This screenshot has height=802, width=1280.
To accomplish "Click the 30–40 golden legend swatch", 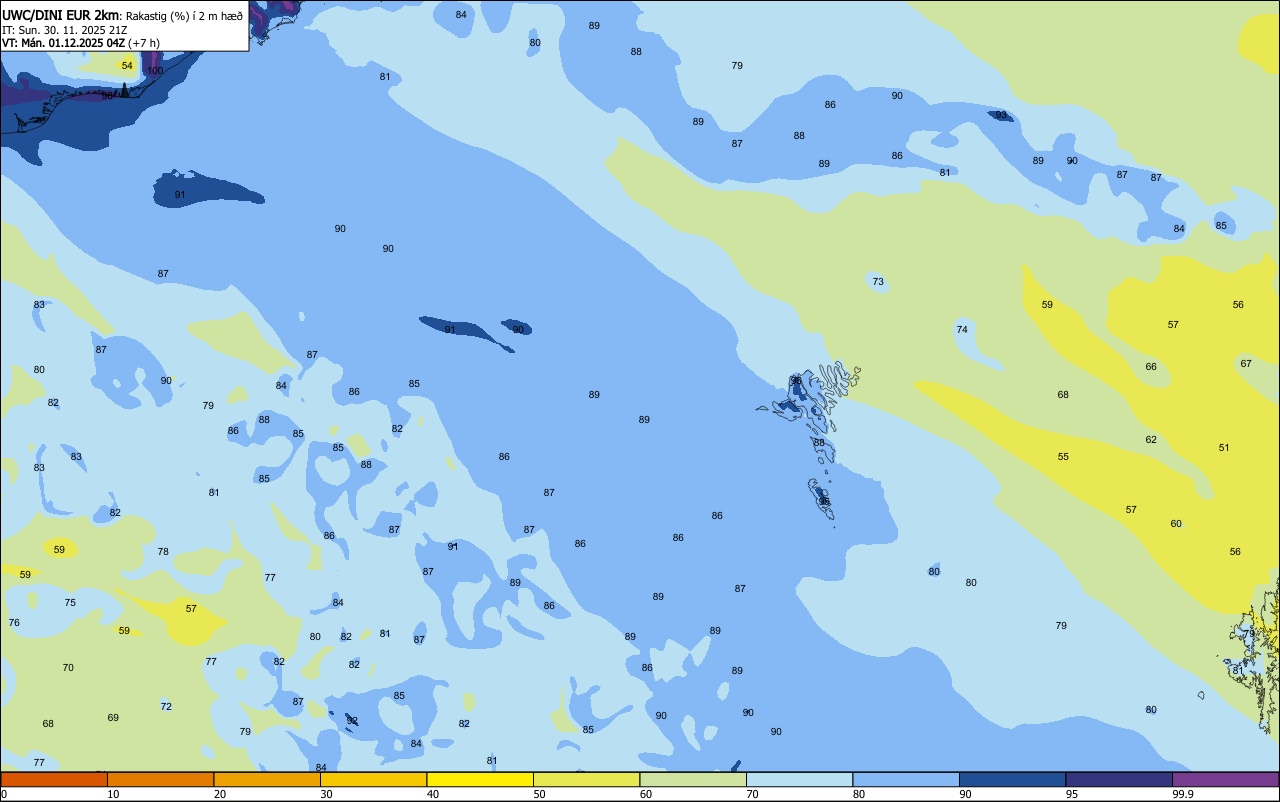I will (373, 779).
